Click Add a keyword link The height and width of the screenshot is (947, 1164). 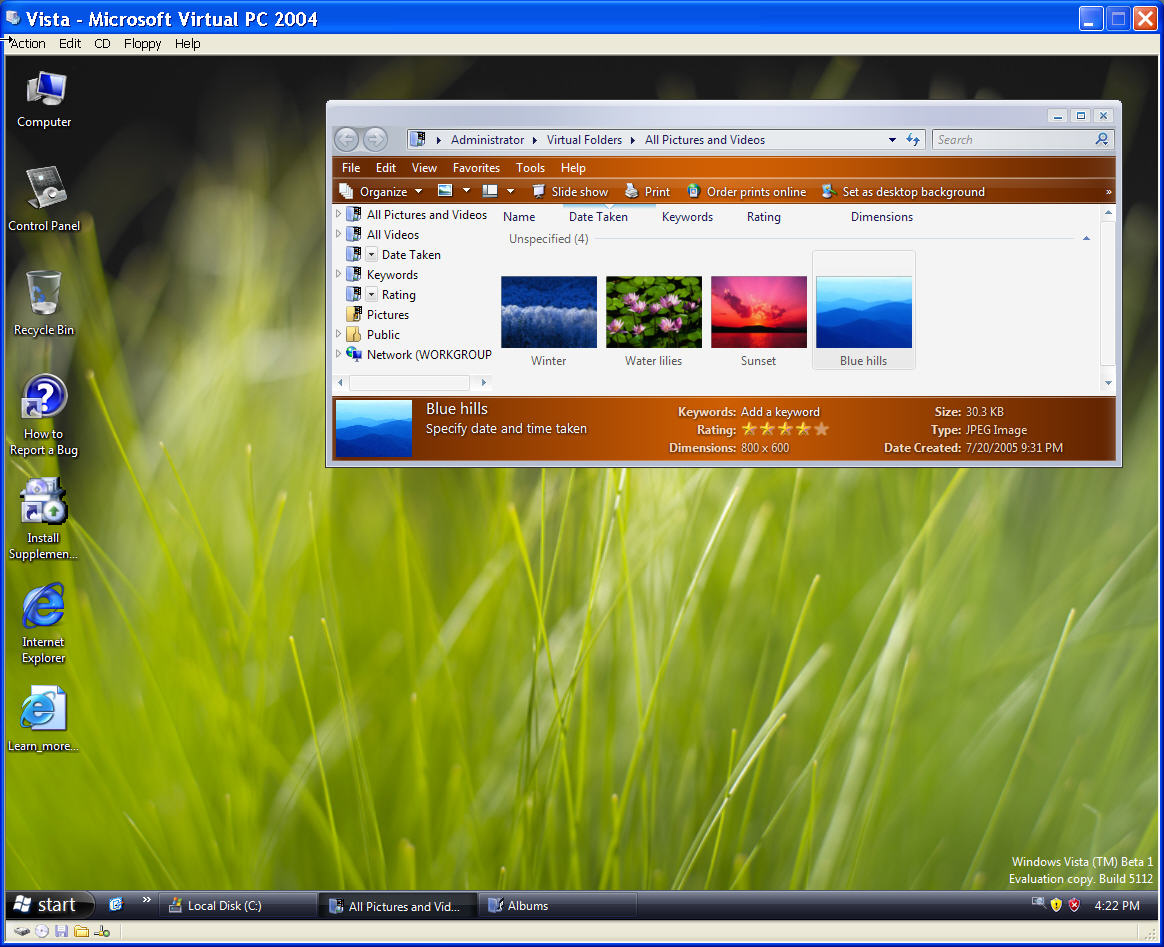tap(780, 411)
